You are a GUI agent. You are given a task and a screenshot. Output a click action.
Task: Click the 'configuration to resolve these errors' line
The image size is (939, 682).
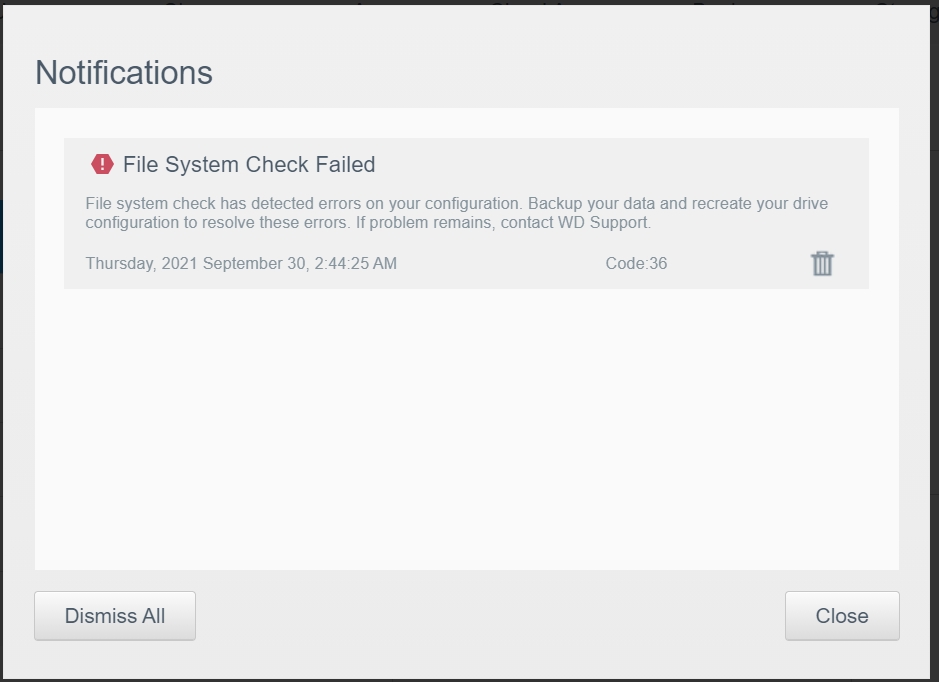point(218,223)
